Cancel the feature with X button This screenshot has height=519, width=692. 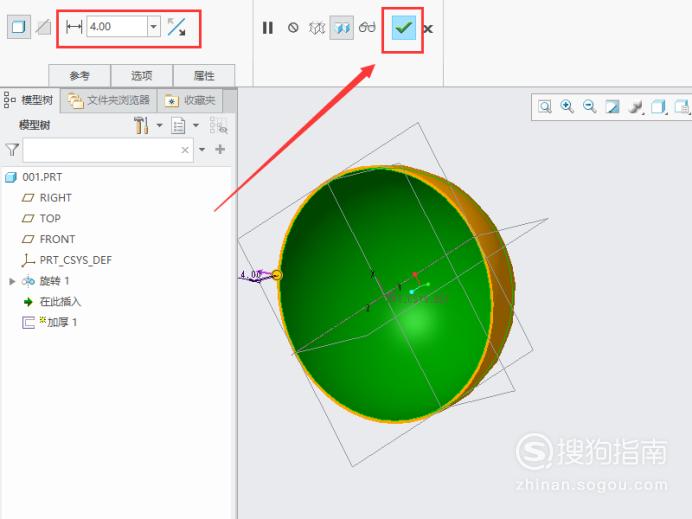pos(428,30)
